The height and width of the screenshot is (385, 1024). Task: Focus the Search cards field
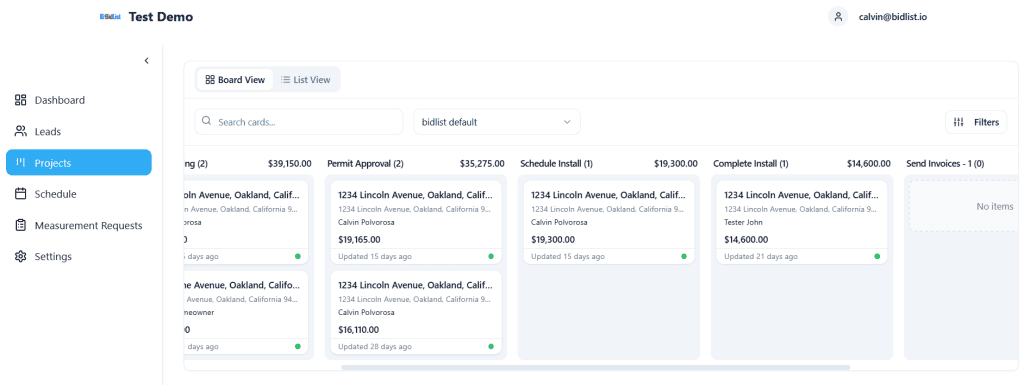coord(299,121)
